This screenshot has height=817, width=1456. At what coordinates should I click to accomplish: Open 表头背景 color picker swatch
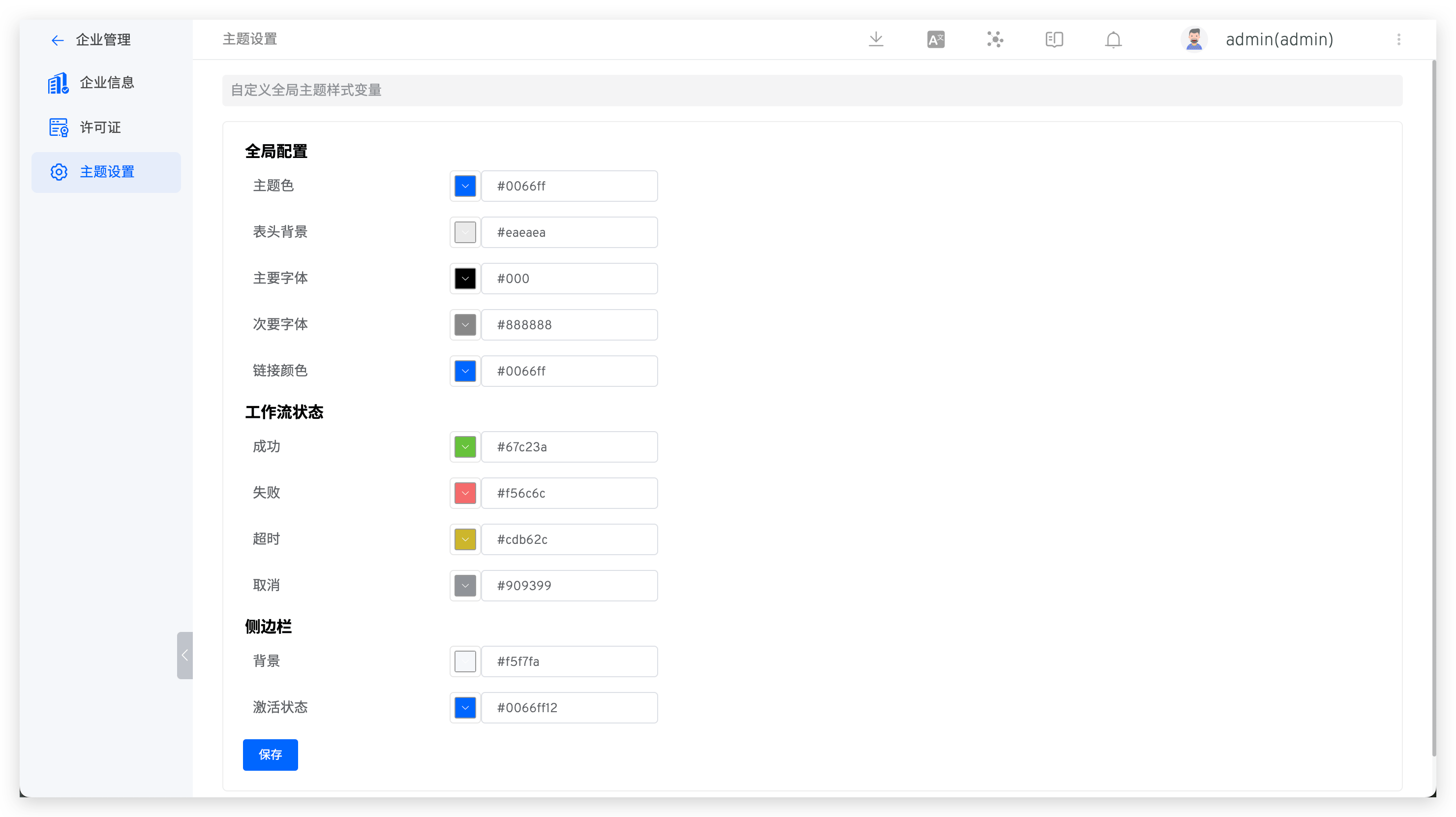click(465, 232)
